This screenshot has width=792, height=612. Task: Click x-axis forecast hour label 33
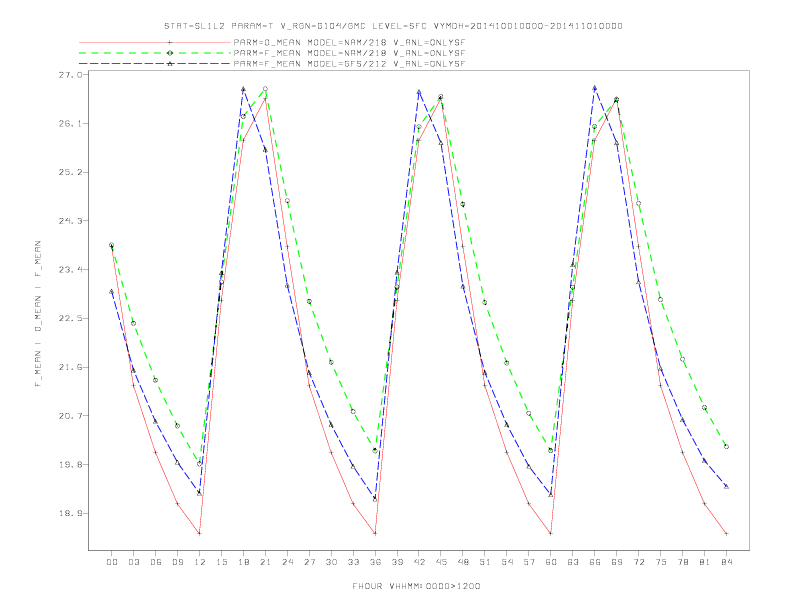(x=353, y=562)
